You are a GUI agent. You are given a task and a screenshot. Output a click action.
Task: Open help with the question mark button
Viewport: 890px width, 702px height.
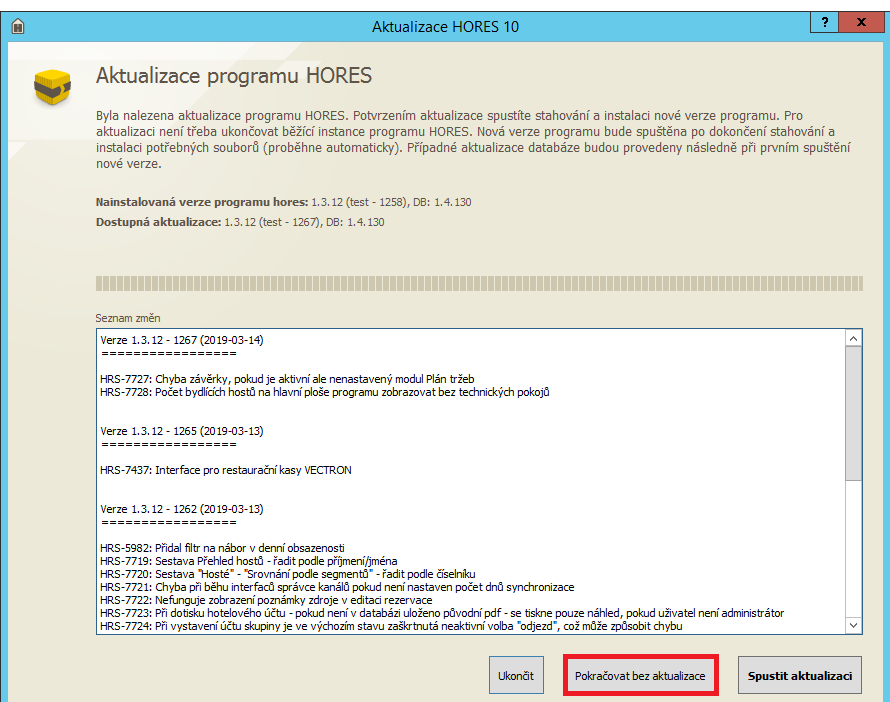coord(824,23)
